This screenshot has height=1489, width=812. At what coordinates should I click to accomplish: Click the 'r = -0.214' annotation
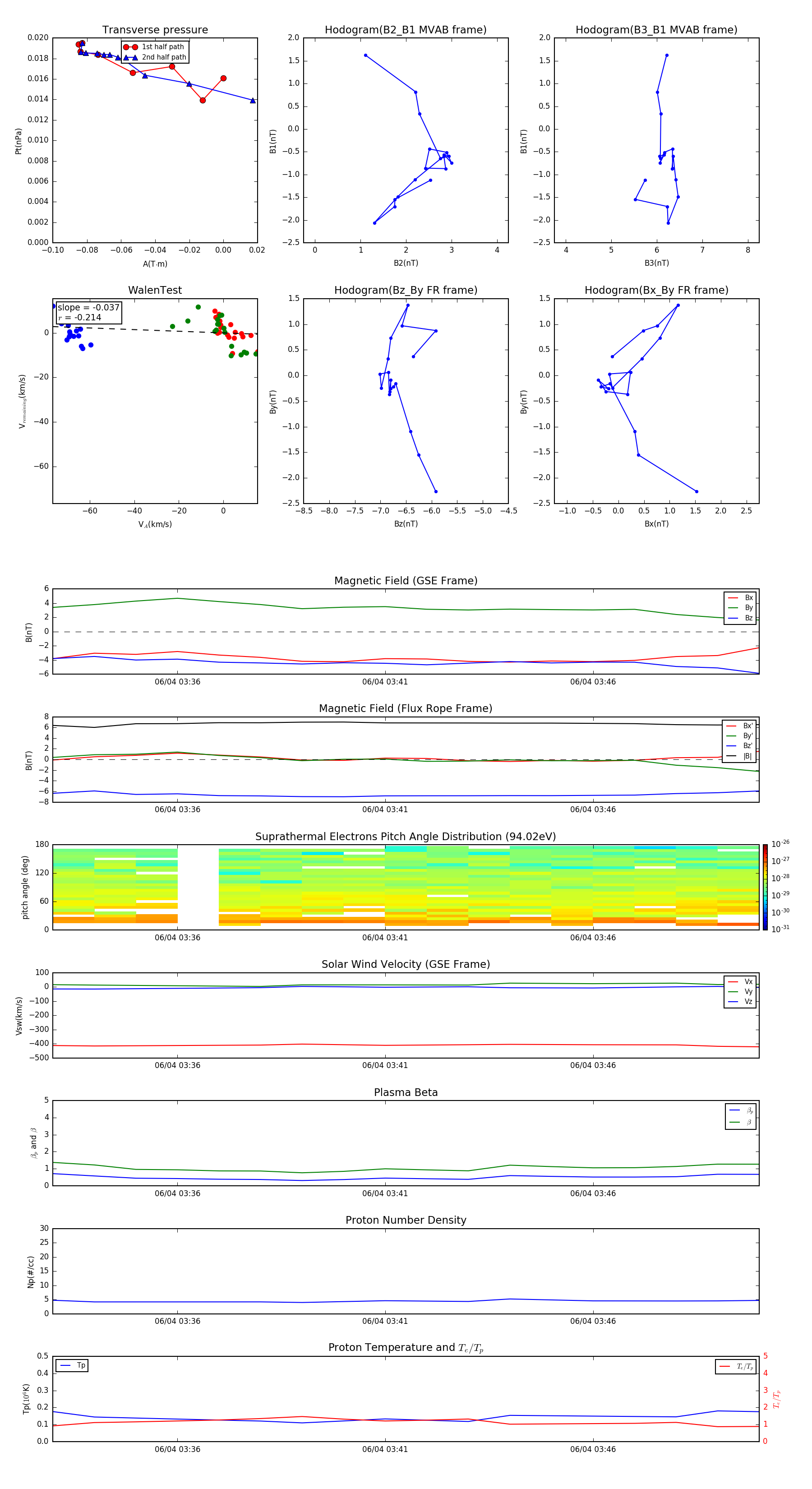tap(80, 317)
